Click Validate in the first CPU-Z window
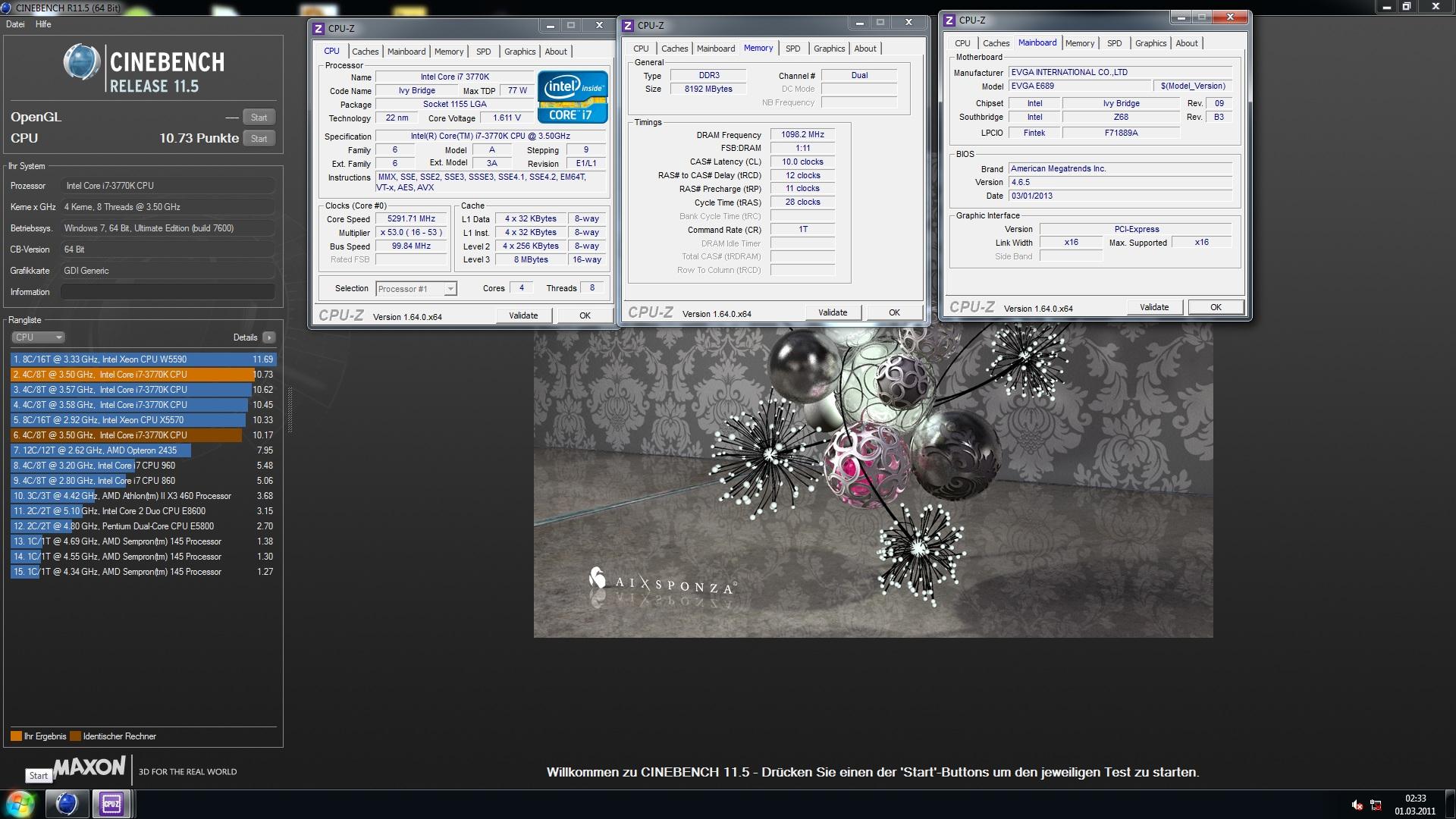The image size is (1456, 819). (x=523, y=315)
